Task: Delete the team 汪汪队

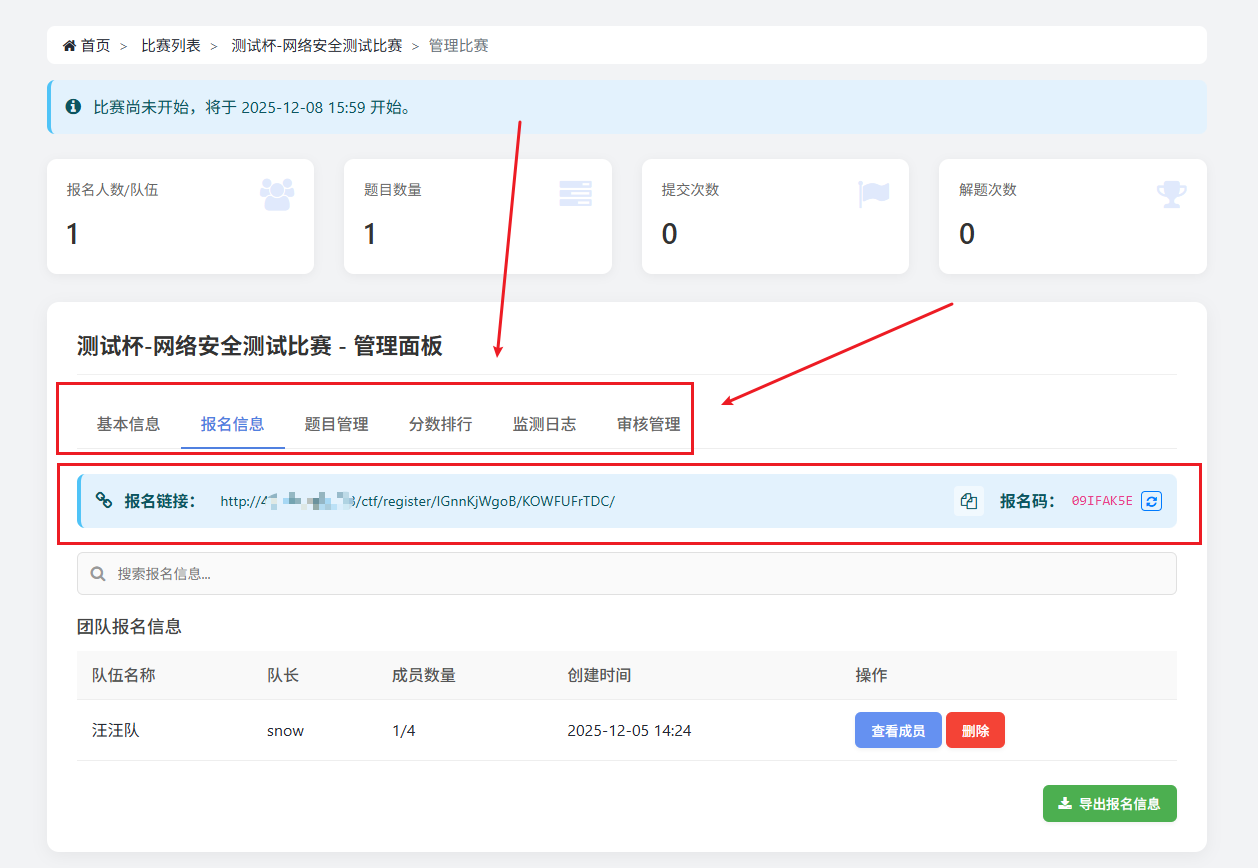Action: coord(975,730)
